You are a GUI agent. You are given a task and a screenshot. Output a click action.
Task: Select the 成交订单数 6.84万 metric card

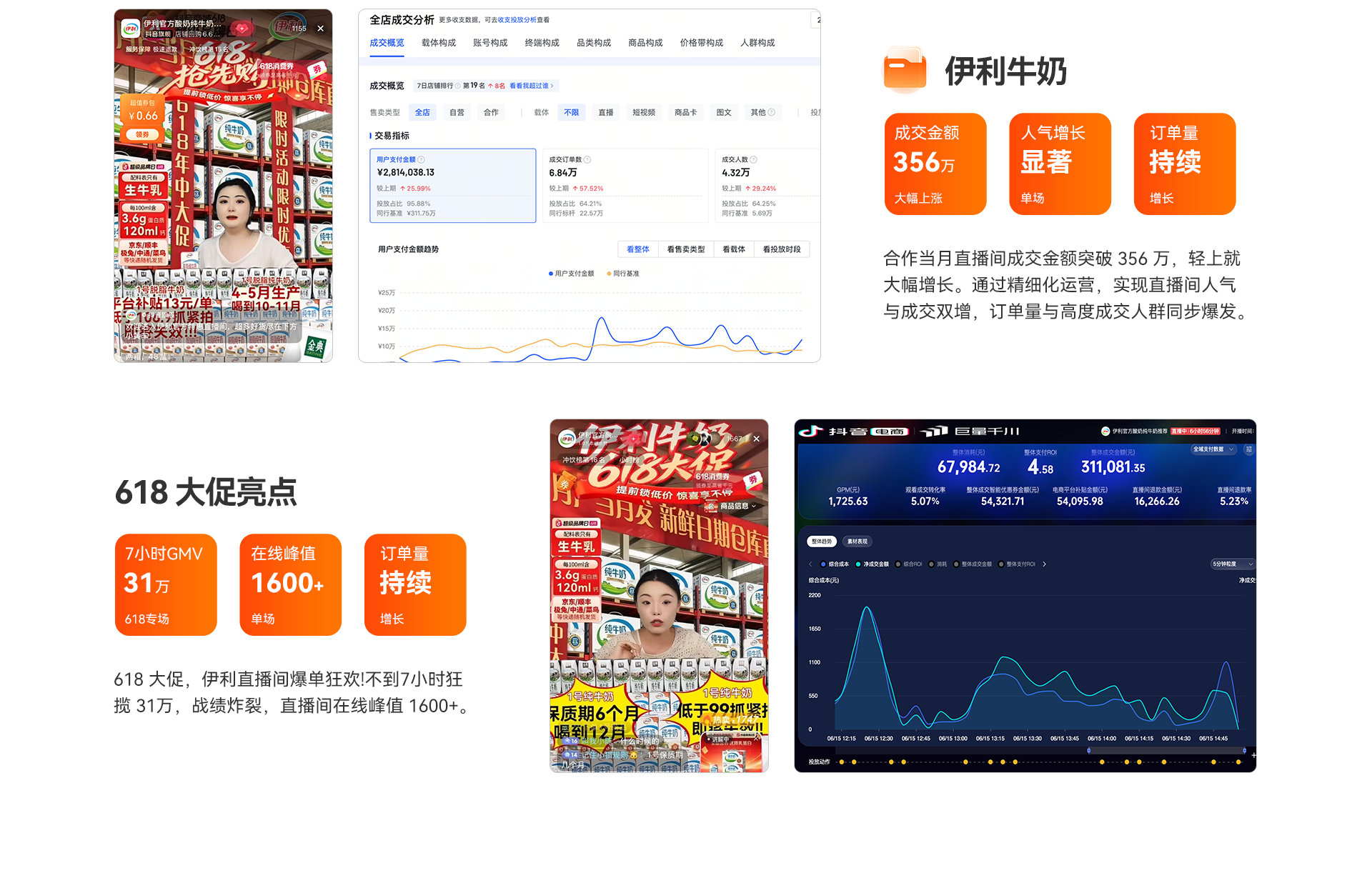pos(625,186)
